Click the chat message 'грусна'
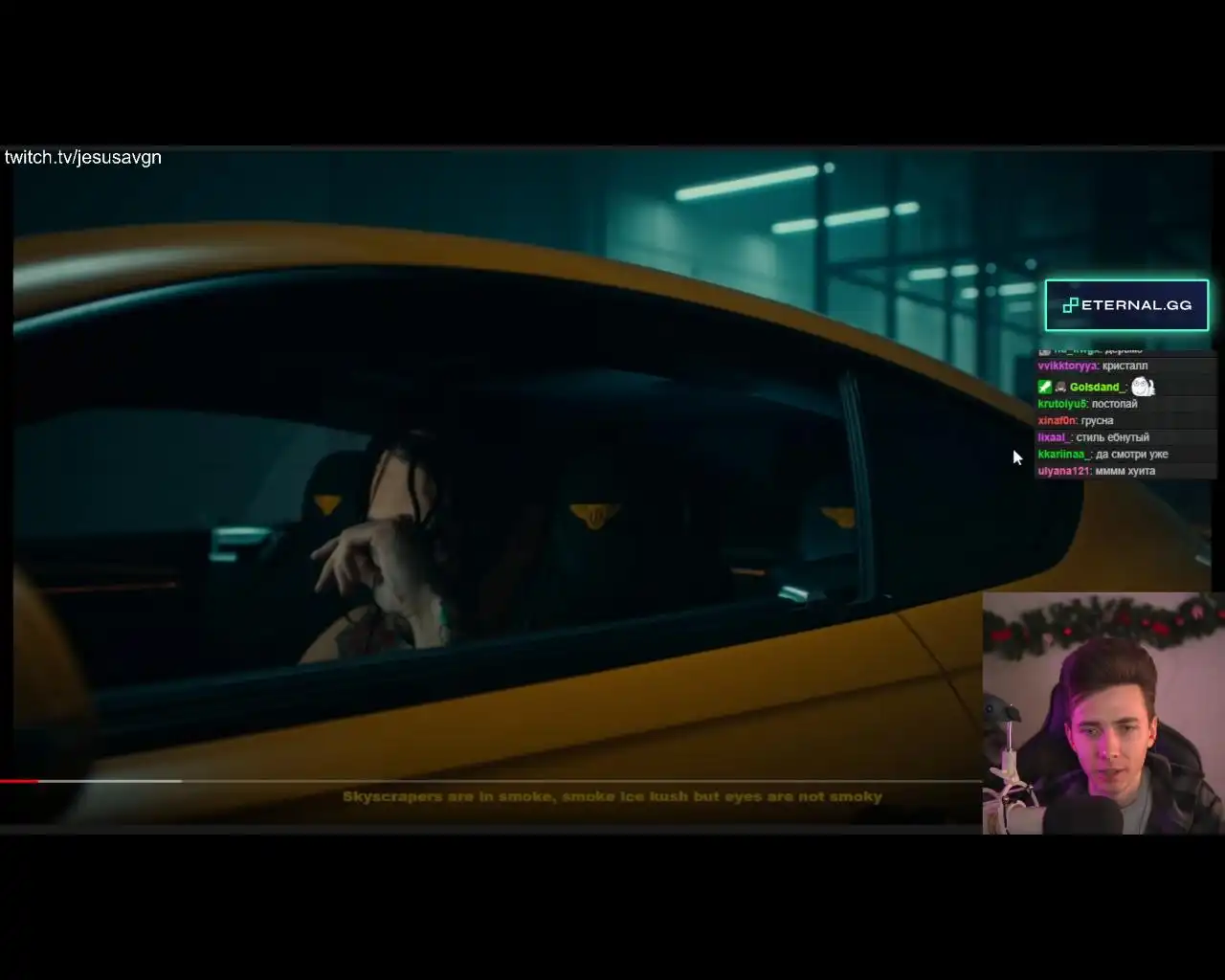 tap(1097, 421)
